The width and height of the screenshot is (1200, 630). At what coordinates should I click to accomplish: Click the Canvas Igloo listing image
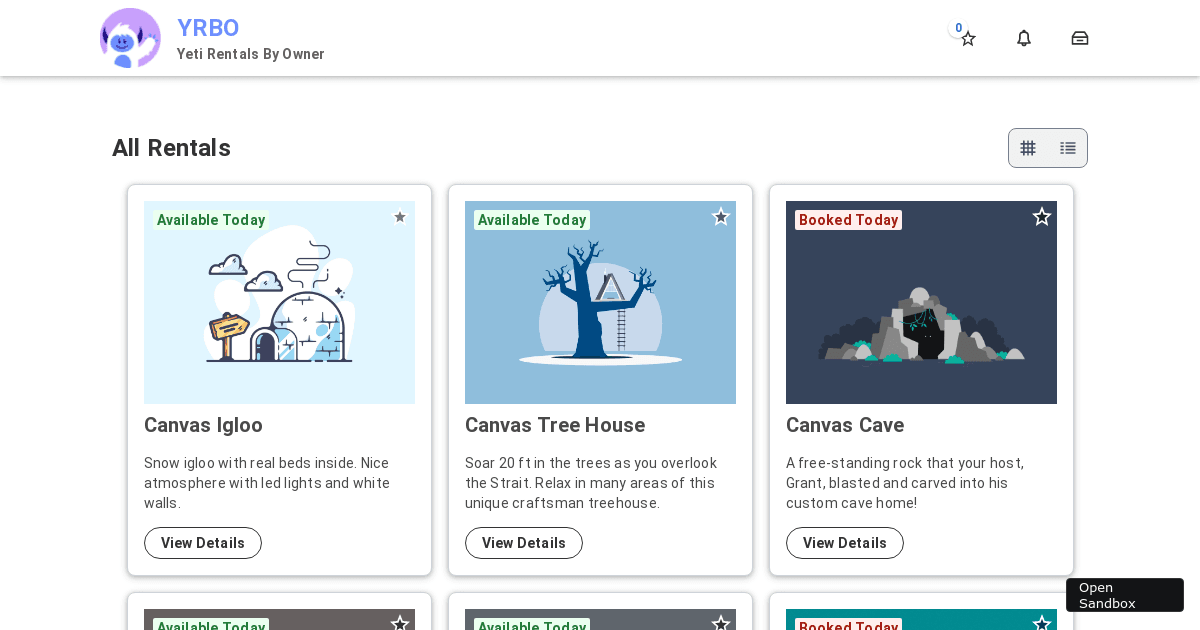coord(279,302)
